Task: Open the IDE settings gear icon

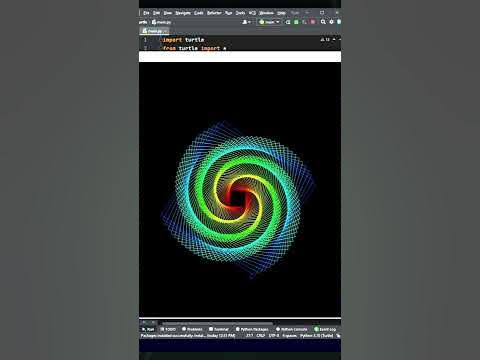Action: 331,22
